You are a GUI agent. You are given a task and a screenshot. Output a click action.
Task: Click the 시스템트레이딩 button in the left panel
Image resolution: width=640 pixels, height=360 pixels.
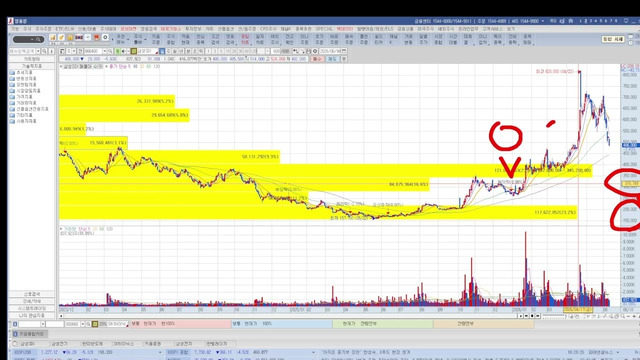(31, 308)
